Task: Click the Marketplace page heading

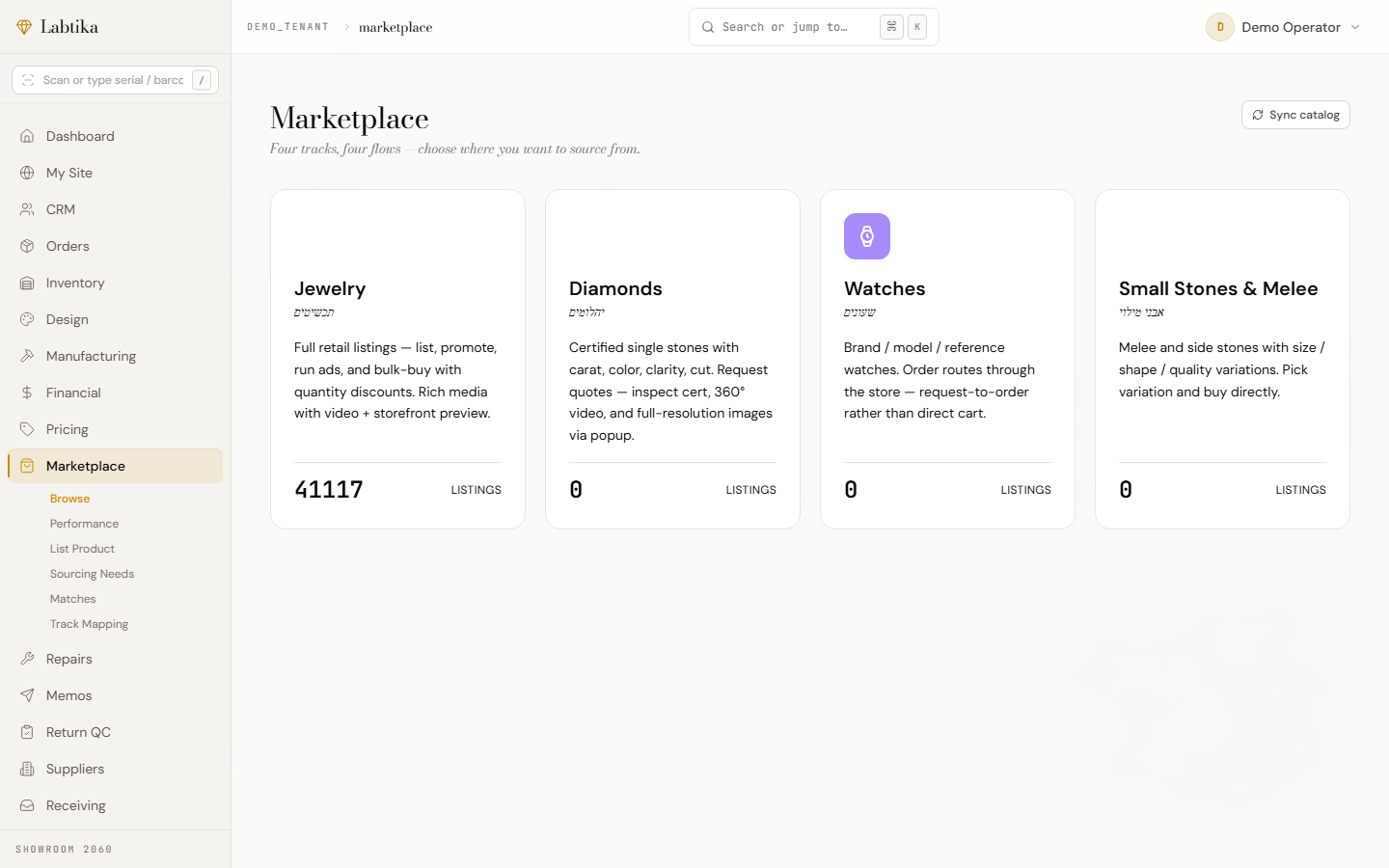Action: [349, 118]
